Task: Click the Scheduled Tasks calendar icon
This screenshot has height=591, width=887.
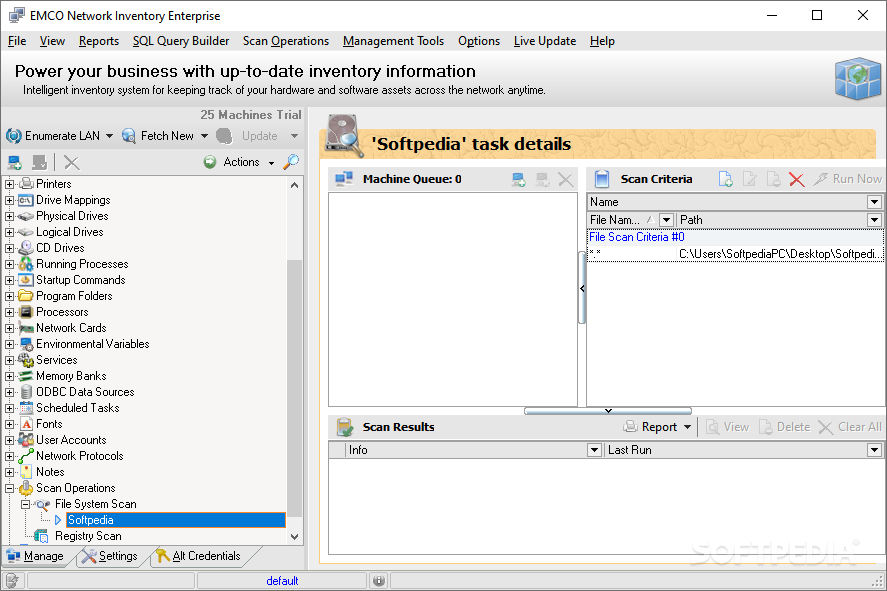Action: 26,408
